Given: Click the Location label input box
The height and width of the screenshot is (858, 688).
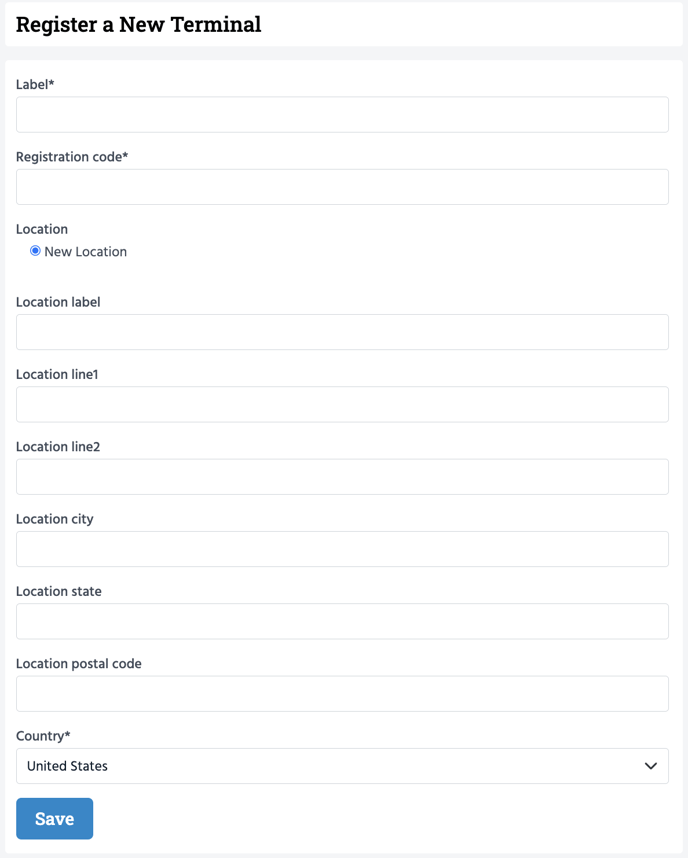Looking at the screenshot, I should (x=342, y=332).
